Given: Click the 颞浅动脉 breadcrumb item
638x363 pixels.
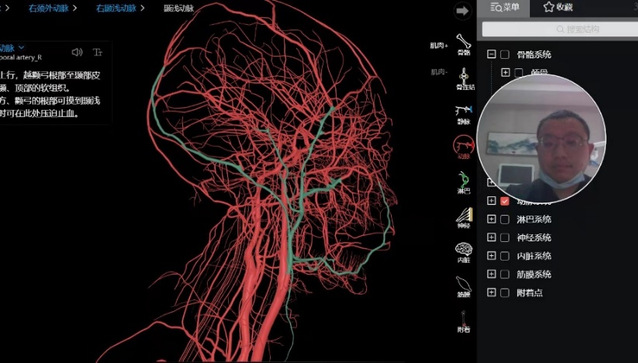Looking at the screenshot, I should [179, 8].
